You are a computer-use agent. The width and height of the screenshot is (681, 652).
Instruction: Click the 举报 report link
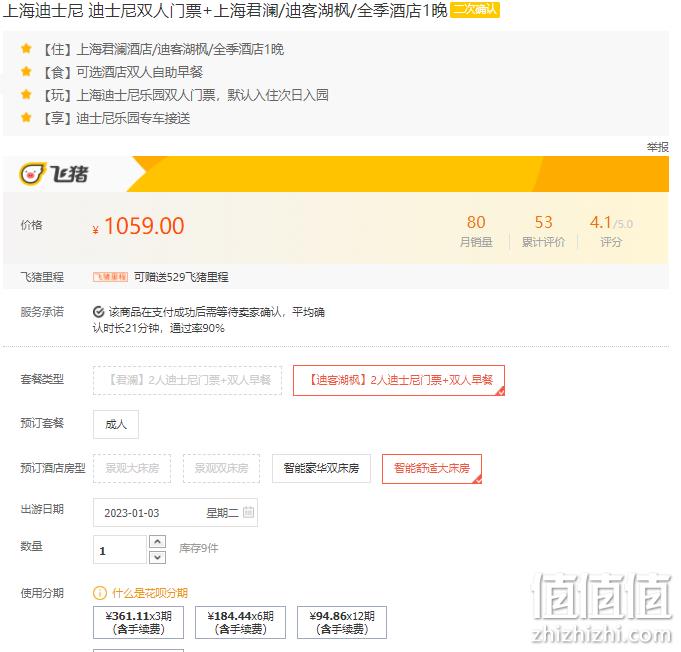[658, 147]
